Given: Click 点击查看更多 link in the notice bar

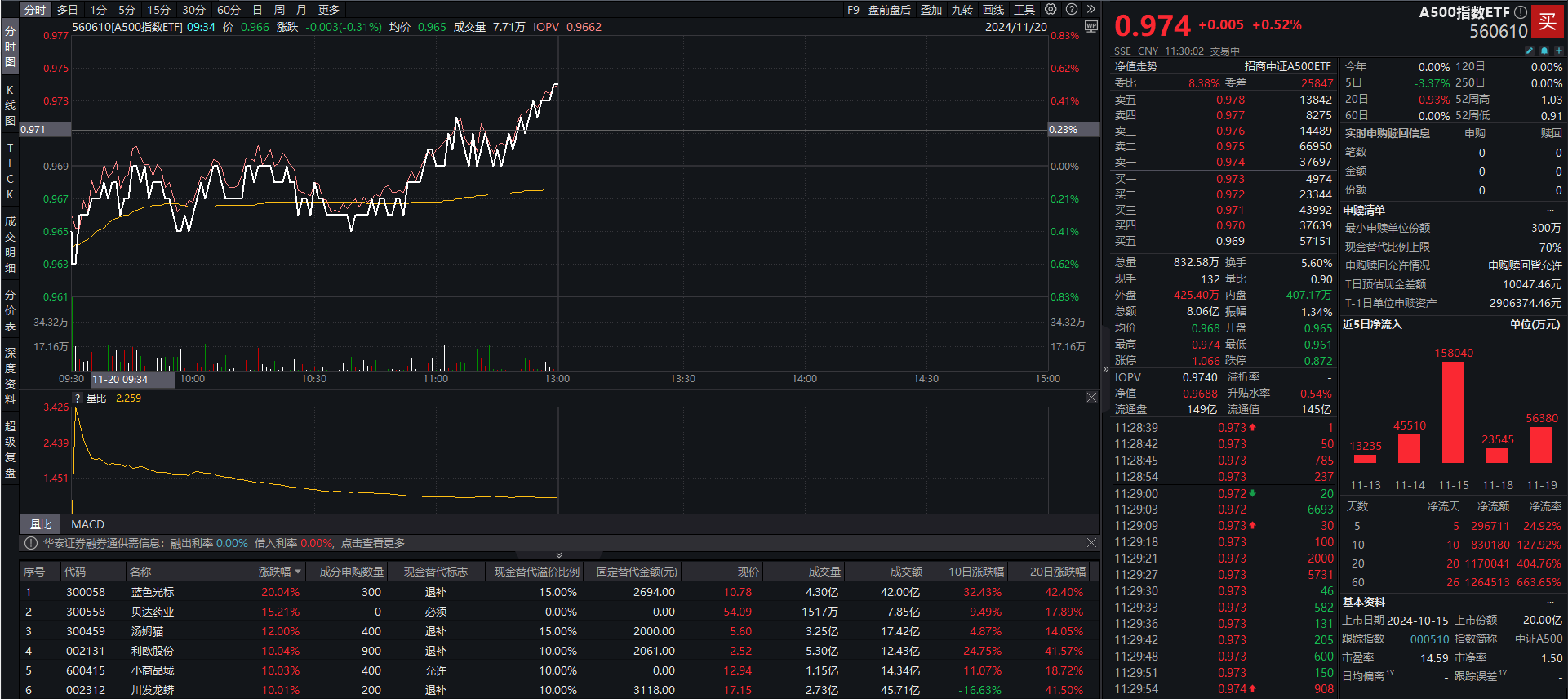Looking at the screenshot, I should 373,543.
